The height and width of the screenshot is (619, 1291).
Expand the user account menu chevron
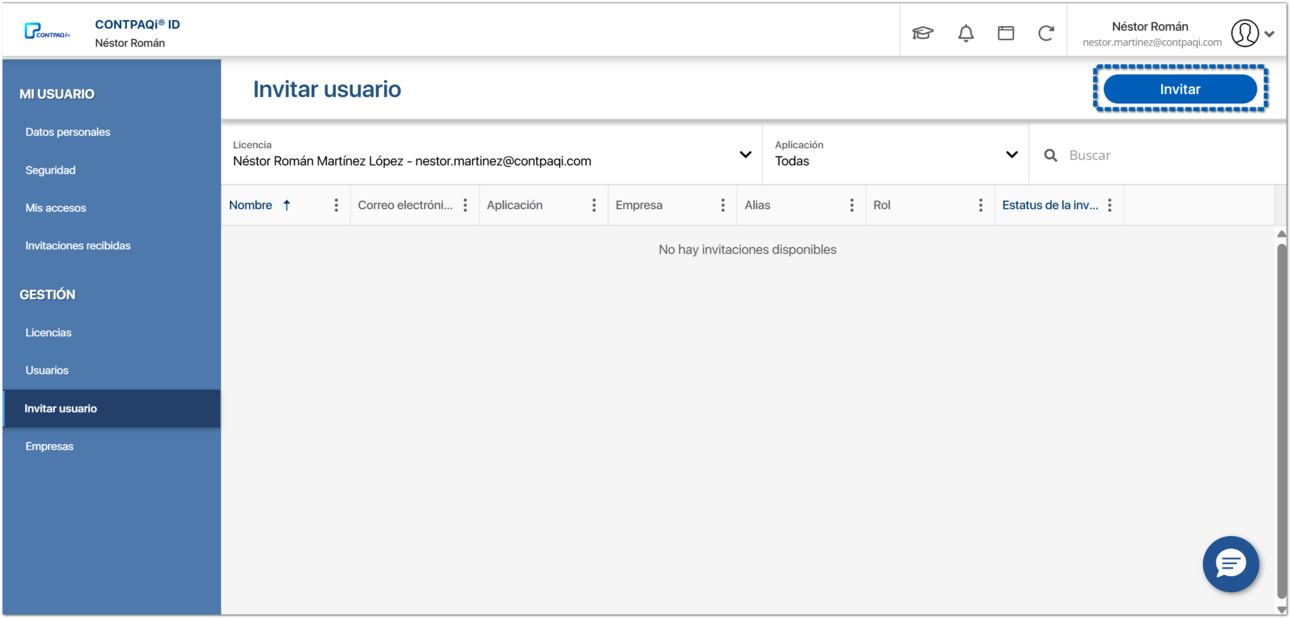point(1269,34)
